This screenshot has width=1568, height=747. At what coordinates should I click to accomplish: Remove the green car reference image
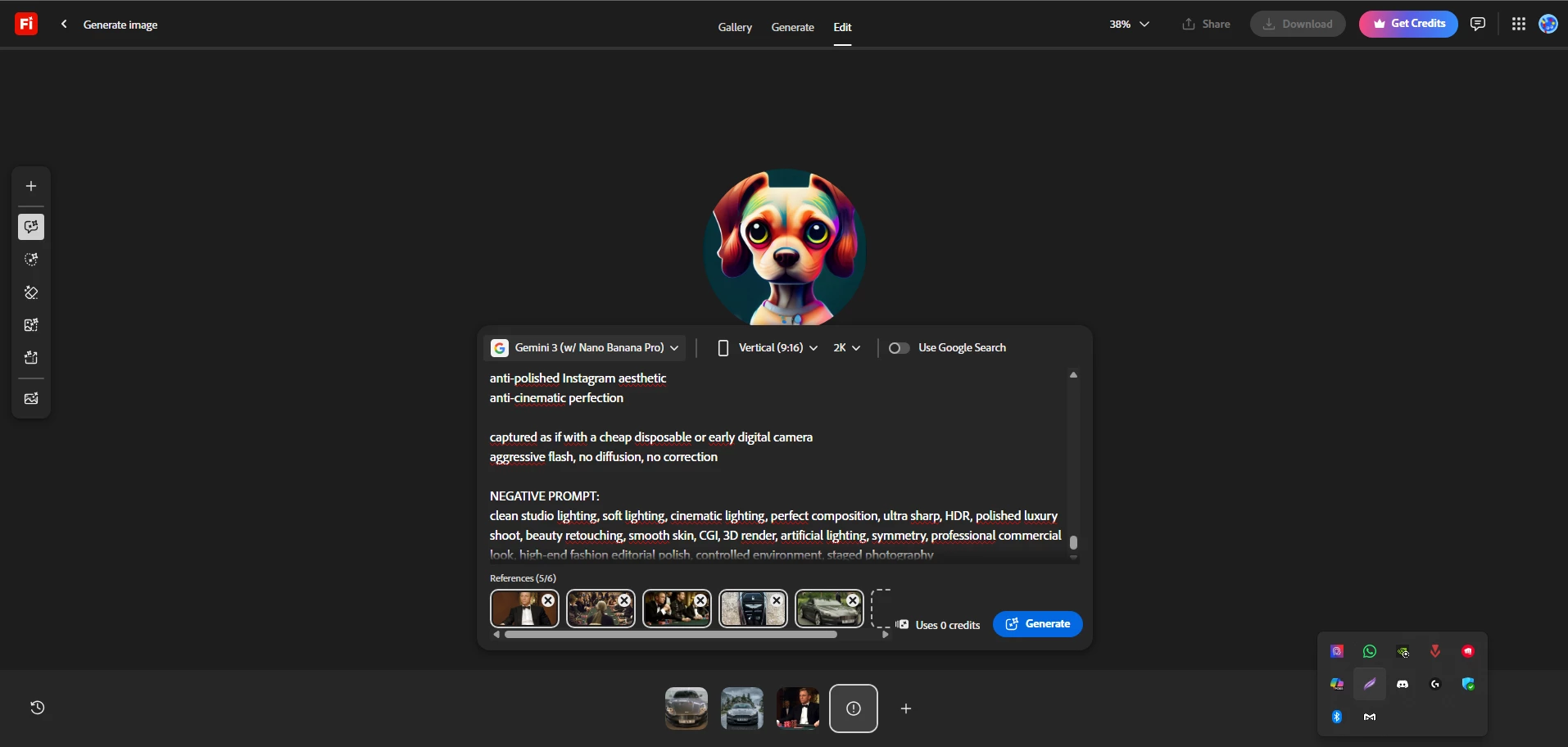853,600
